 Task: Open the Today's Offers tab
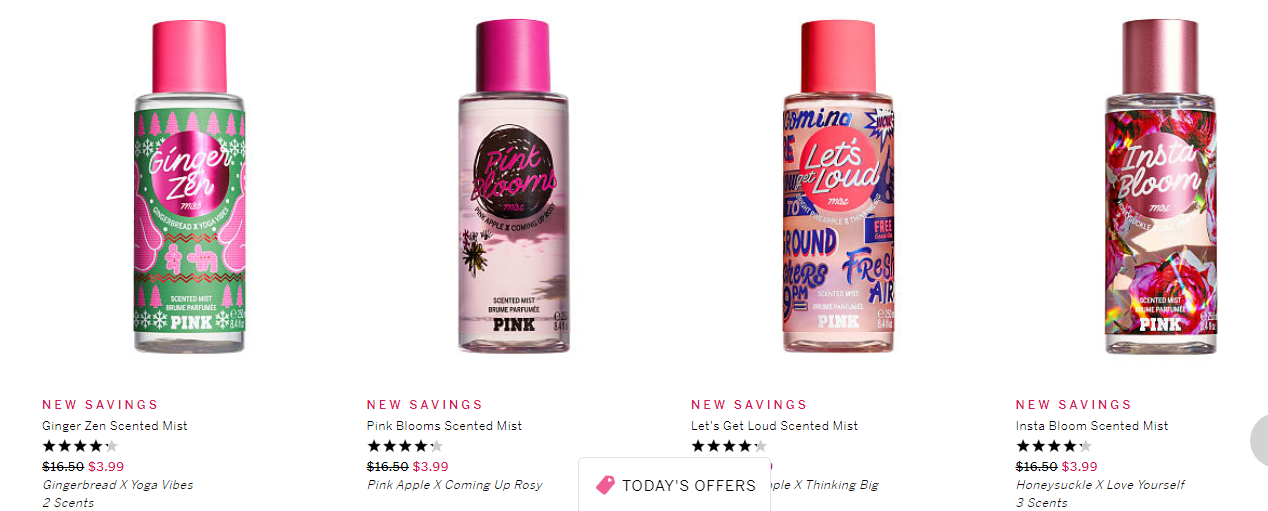click(x=675, y=485)
